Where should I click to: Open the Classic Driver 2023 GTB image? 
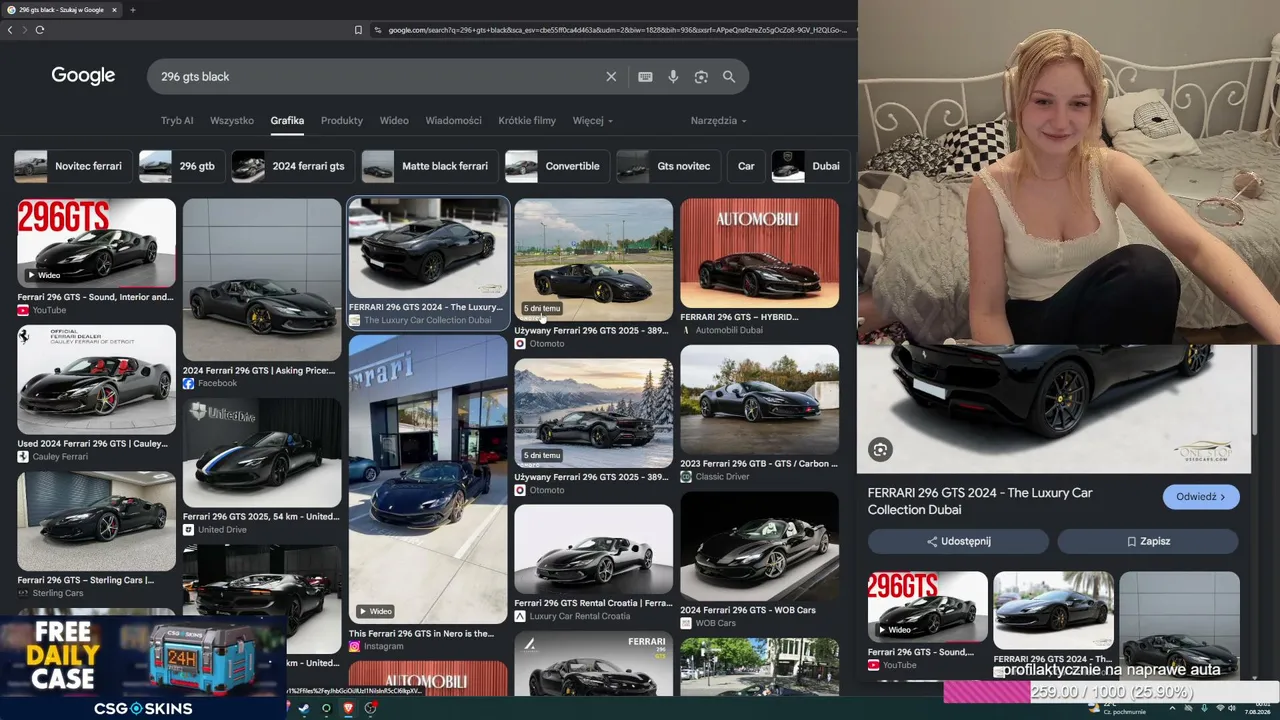coord(760,400)
